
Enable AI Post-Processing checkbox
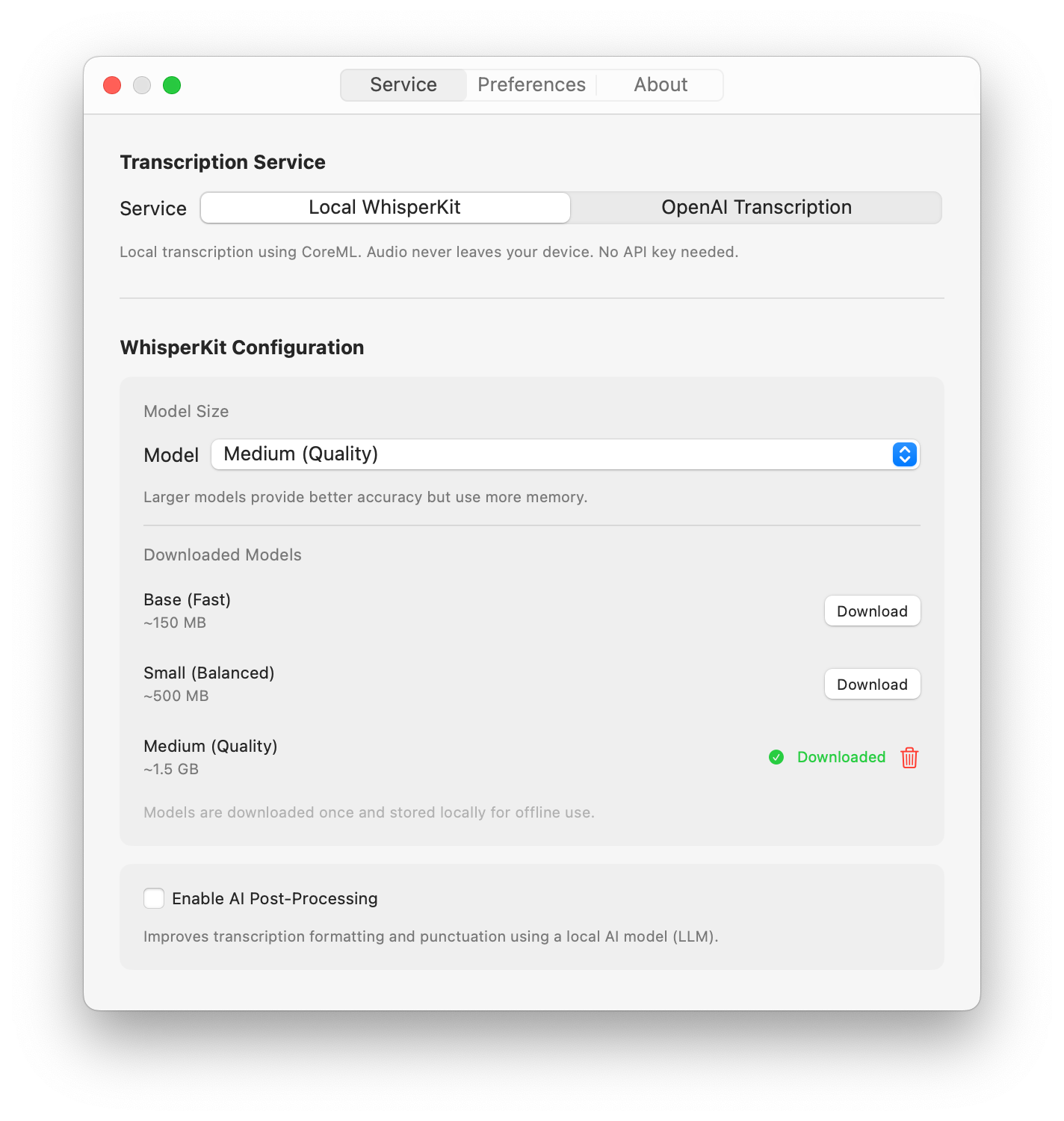(x=154, y=898)
